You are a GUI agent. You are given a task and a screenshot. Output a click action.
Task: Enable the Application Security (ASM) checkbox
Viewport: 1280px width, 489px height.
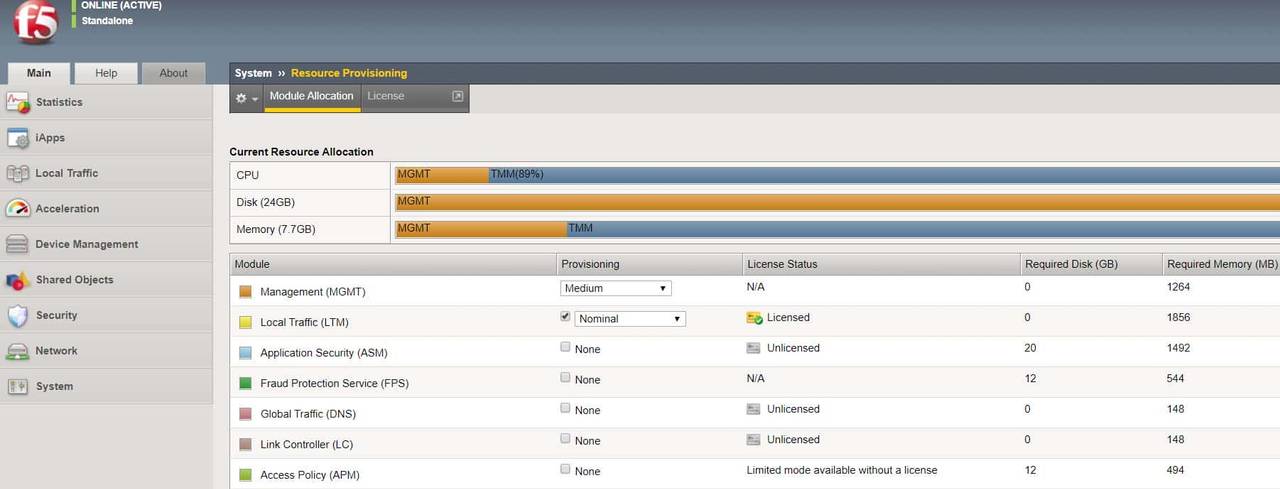click(566, 347)
